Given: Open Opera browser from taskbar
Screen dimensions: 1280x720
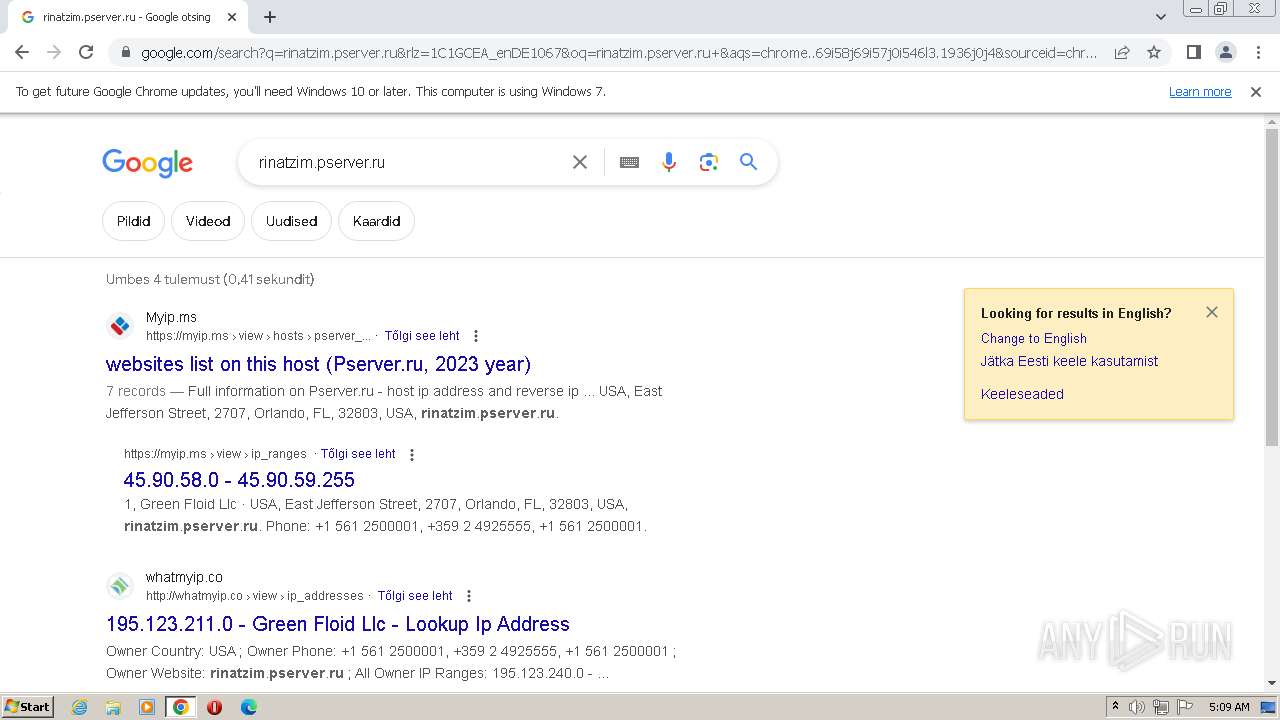Looking at the screenshot, I should tap(214, 707).
